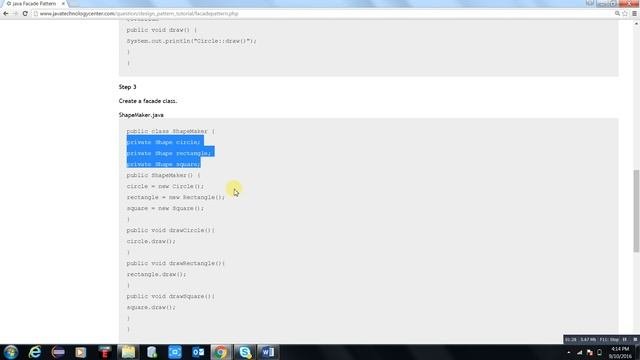Click 'public ShapeMaker() {' constructor line
This screenshot has height=360, width=640.
coord(163,175)
